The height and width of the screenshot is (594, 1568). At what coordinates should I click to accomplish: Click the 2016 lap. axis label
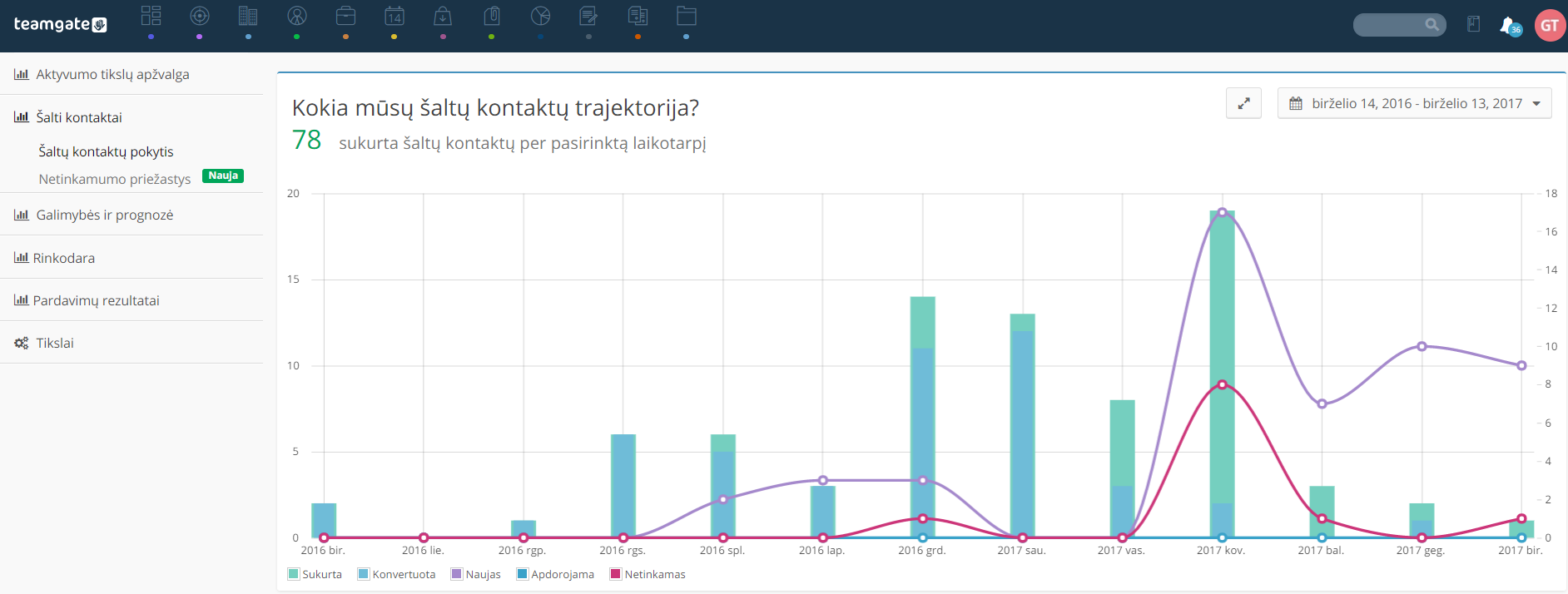821,551
